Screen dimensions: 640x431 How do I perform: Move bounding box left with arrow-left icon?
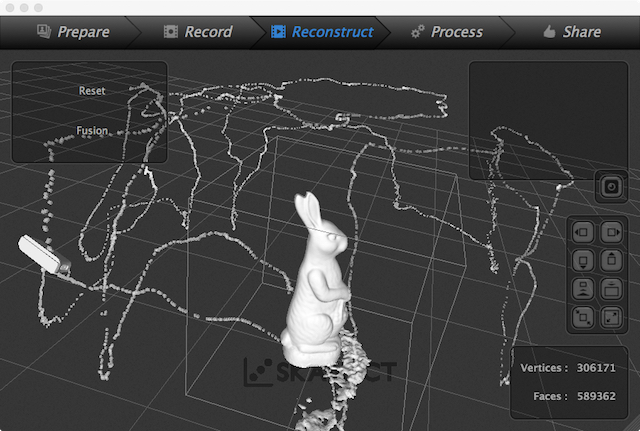pyautogui.click(x=583, y=233)
